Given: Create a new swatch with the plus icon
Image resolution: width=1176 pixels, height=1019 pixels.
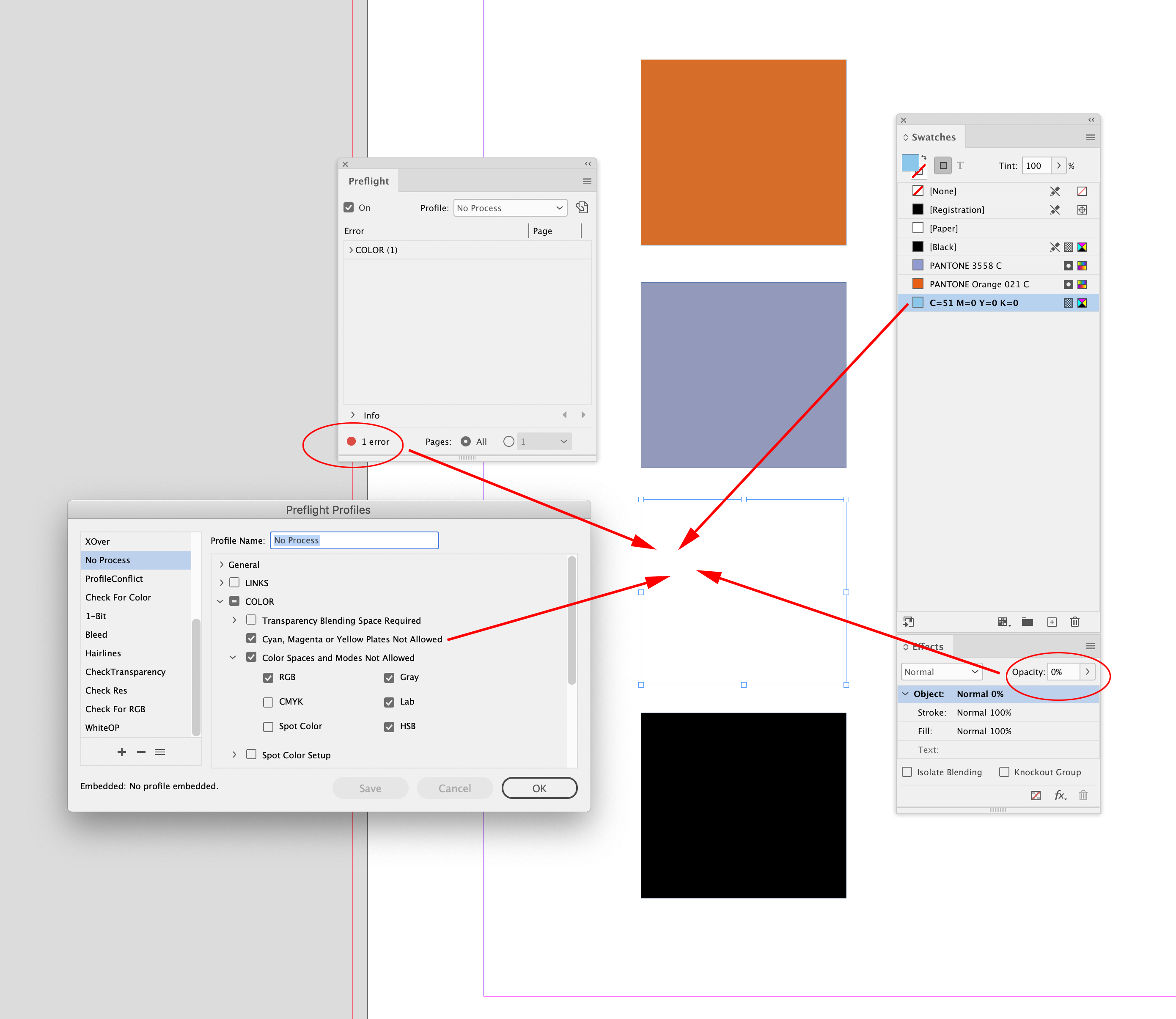Looking at the screenshot, I should click(x=1052, y=622).
